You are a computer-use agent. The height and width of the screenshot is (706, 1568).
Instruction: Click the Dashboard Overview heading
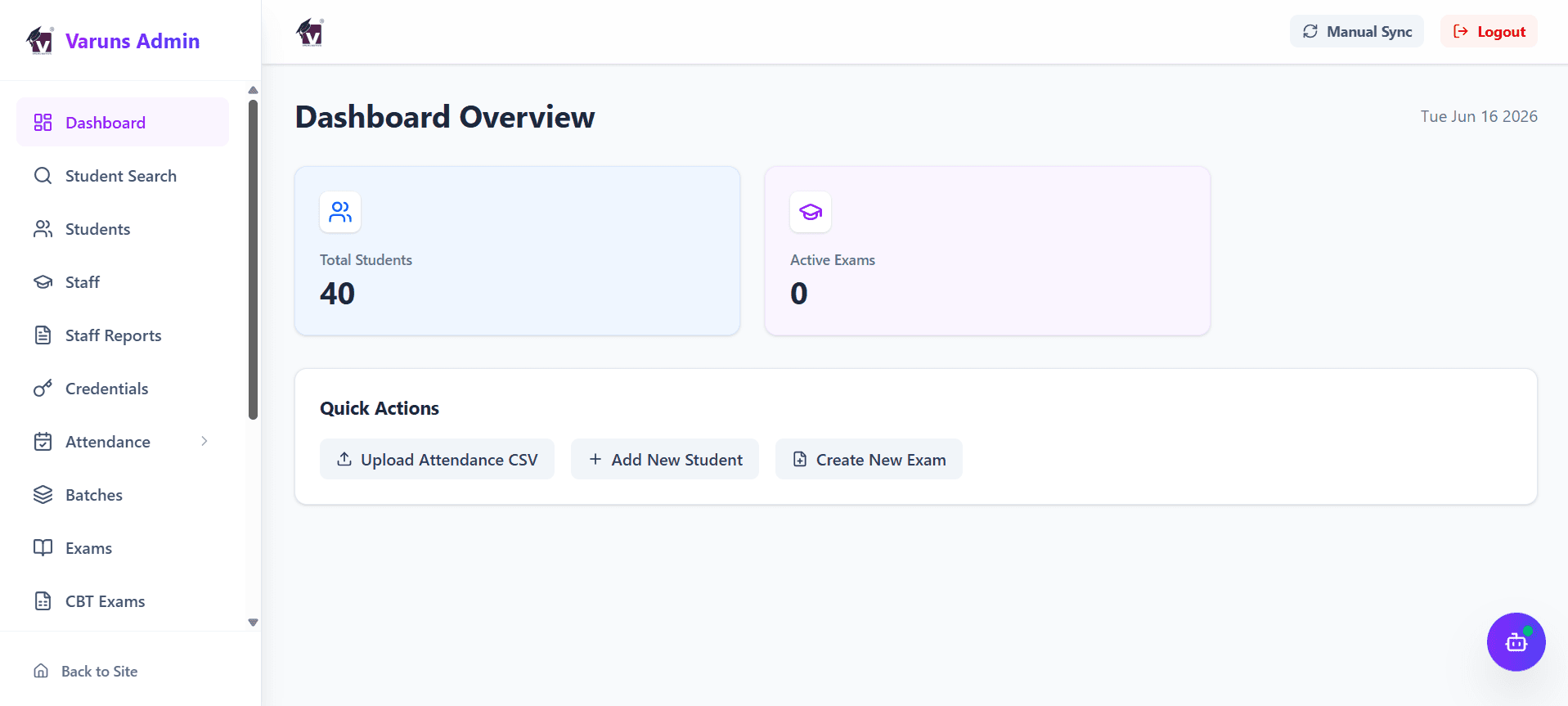pos(445,117)
